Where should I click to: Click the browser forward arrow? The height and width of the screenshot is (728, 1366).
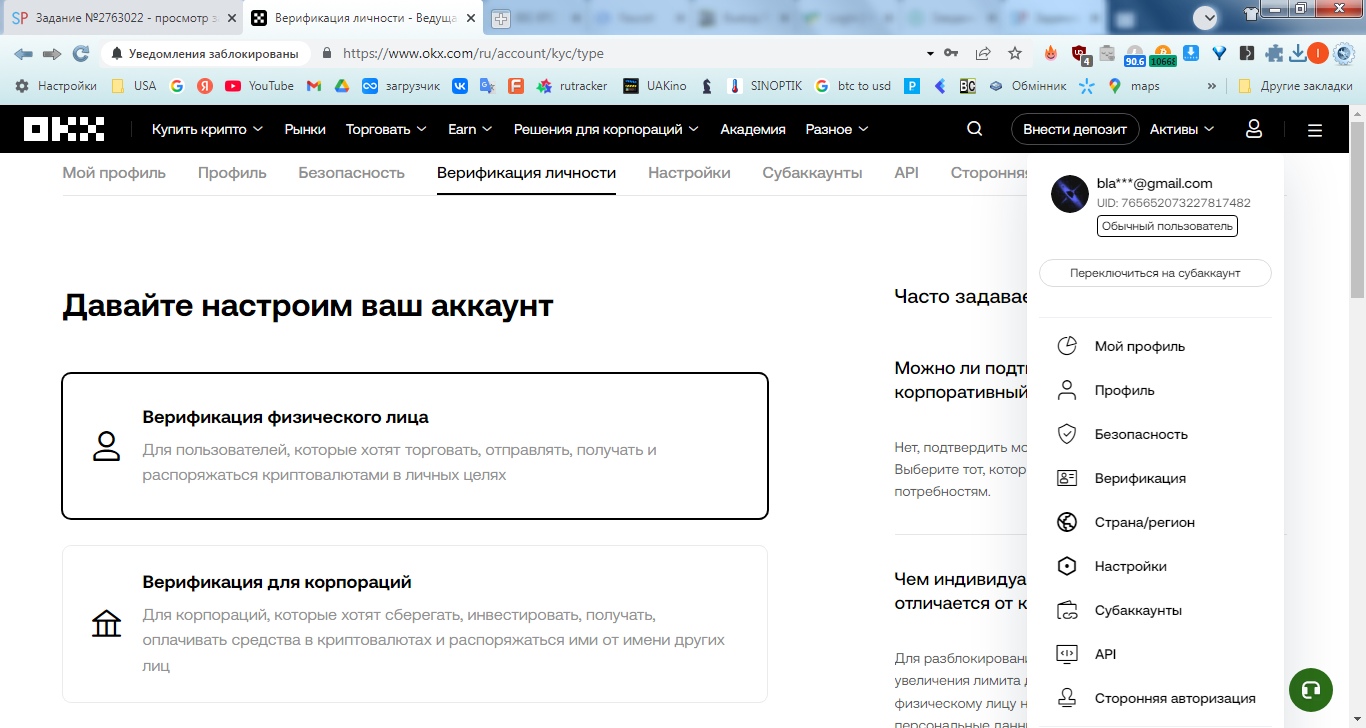[x=52, y=53]
